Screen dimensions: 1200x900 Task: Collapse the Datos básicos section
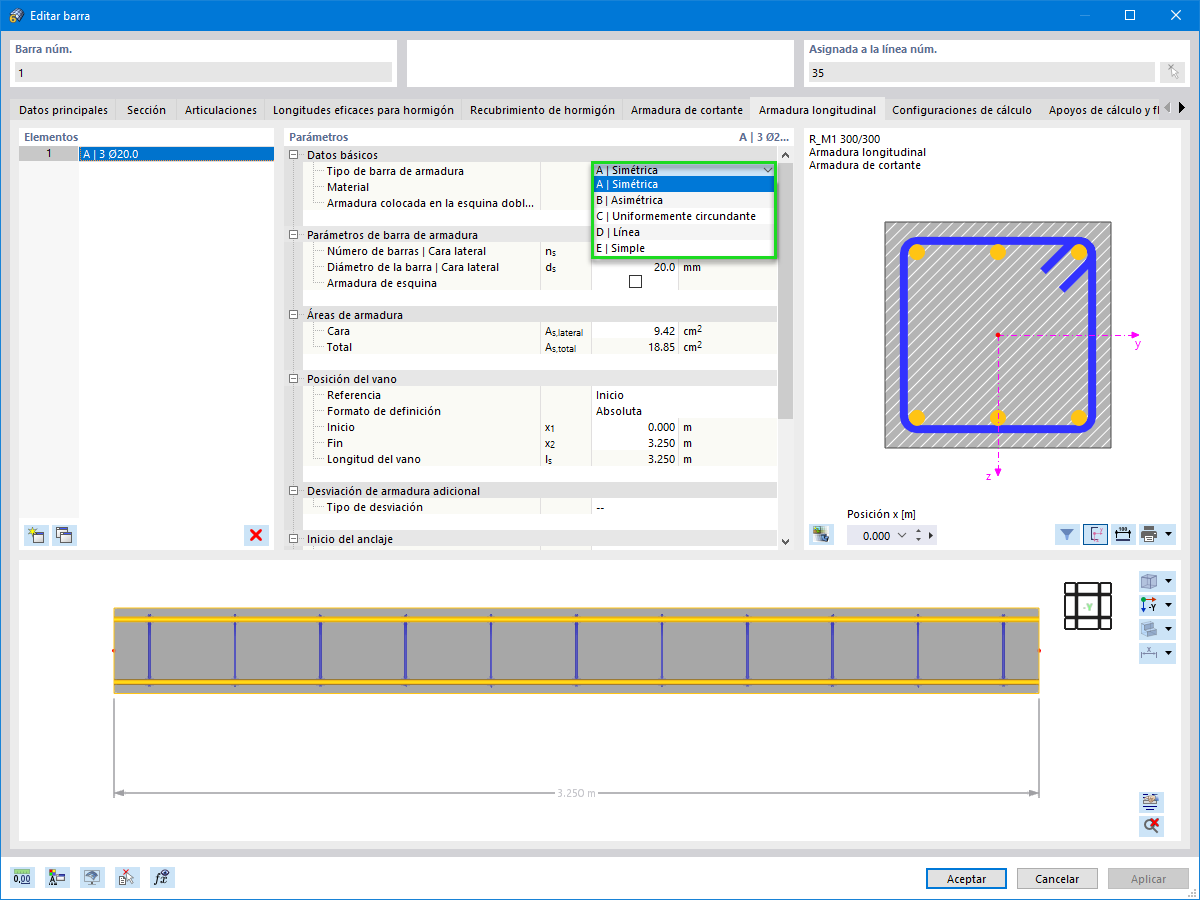[x=294, y=155]
